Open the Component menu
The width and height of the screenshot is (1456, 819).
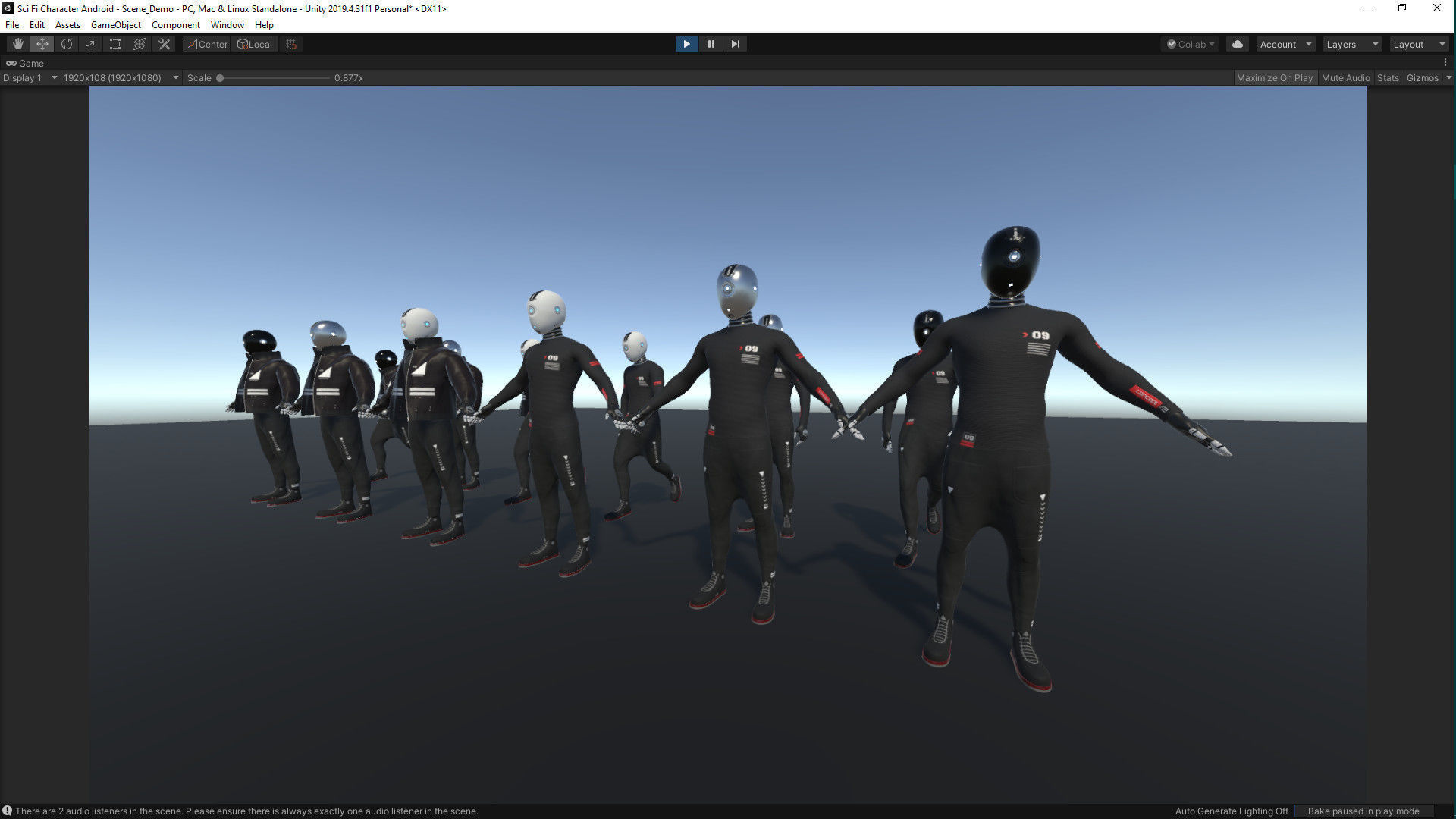tap(175, 25)
